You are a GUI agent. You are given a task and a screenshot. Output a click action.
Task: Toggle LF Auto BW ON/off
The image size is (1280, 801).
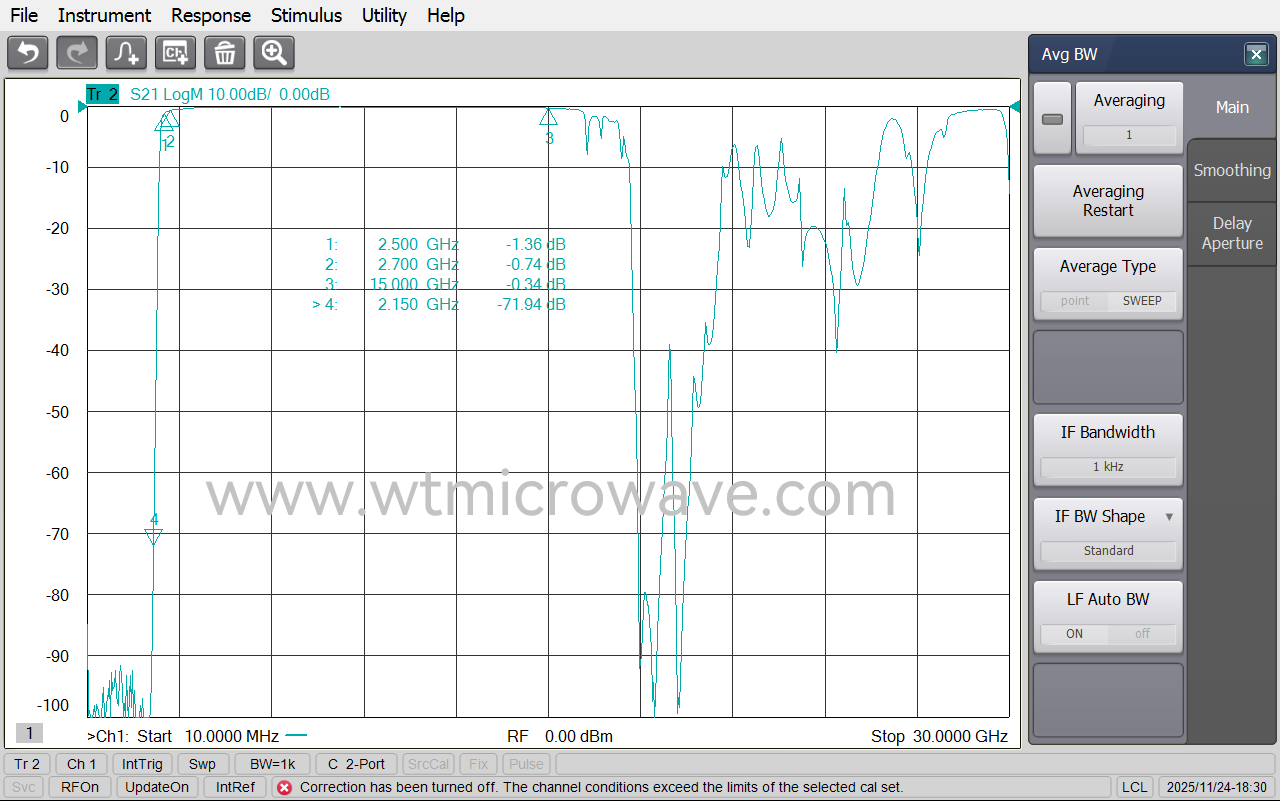(1108, 634)
